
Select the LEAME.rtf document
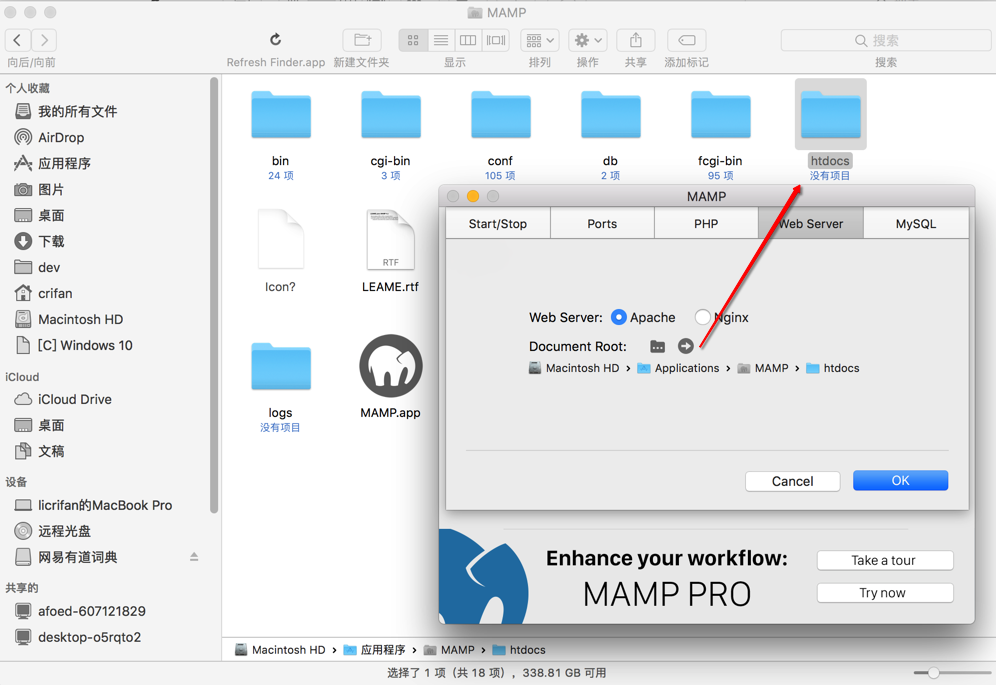point(391,240)
